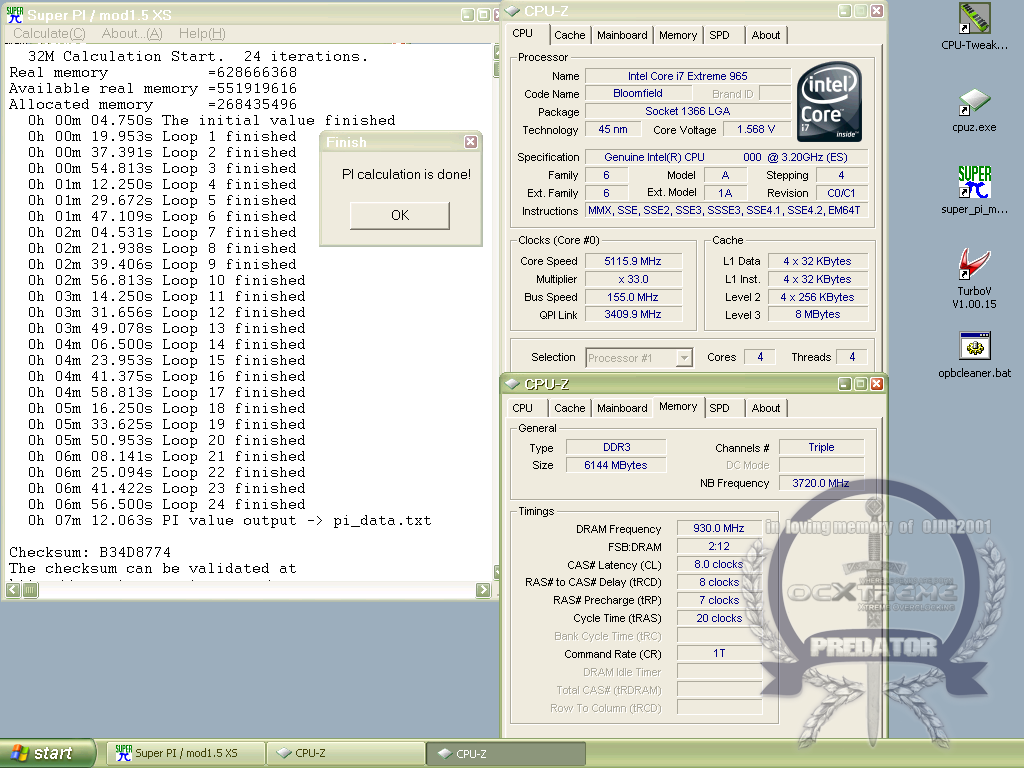The image size is (1024, 768).
Task: Click the Checksum: B34D8774 line
Action: [x=90, y=552]
